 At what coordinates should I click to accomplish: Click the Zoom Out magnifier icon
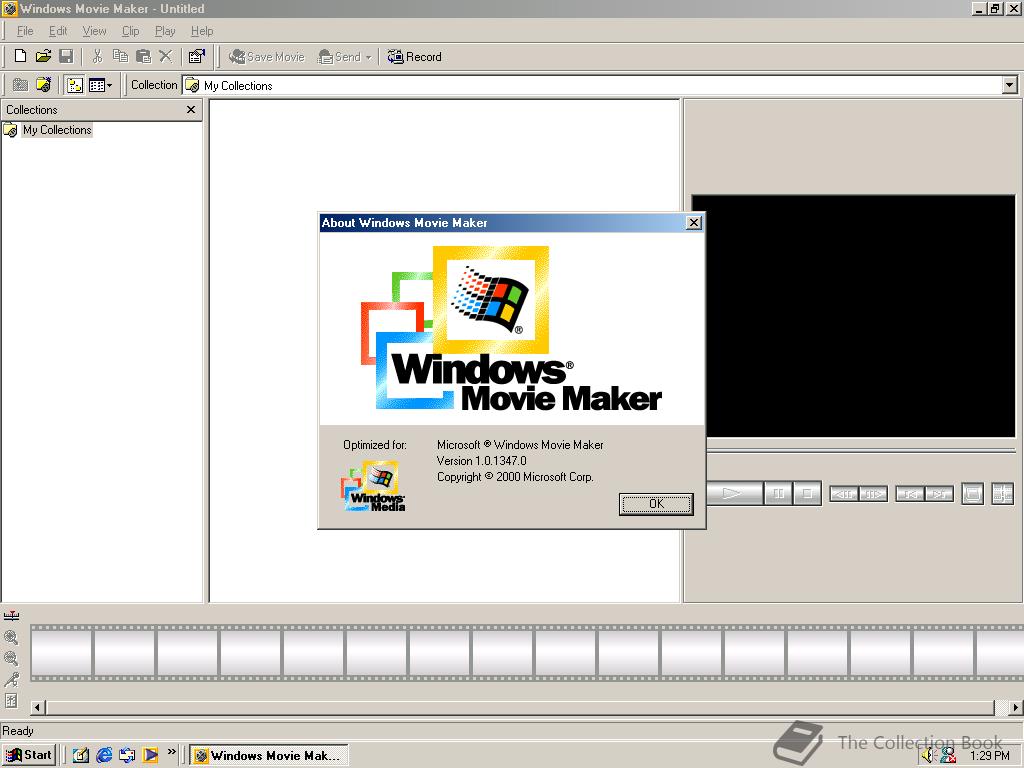(x=11, y=658)
